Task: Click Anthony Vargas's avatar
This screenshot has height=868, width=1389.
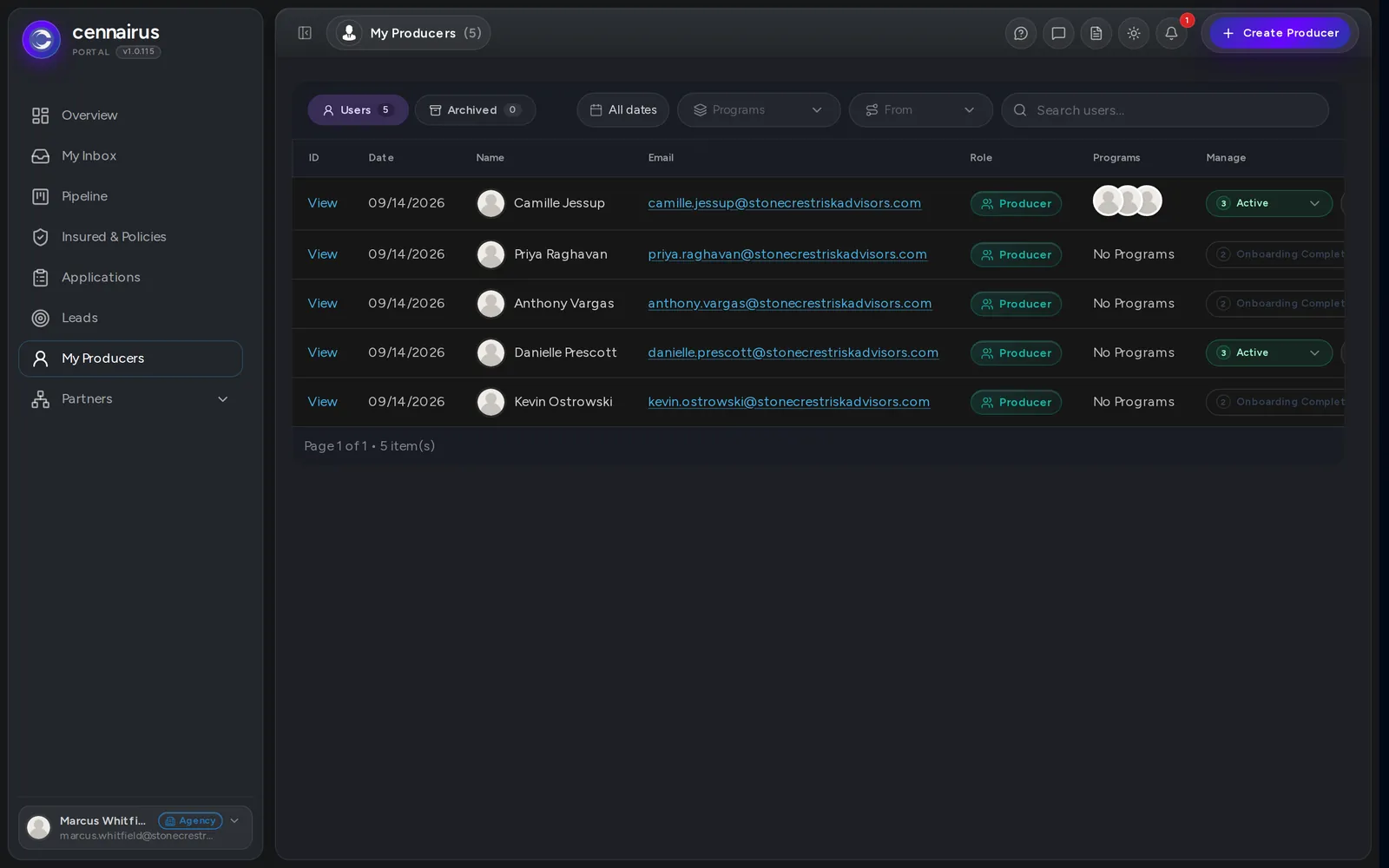Action: pos(490,304)
